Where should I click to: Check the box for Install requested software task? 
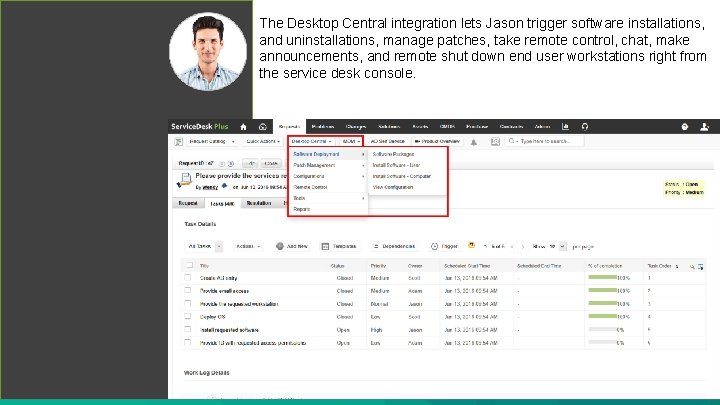[x=187, y=329]
